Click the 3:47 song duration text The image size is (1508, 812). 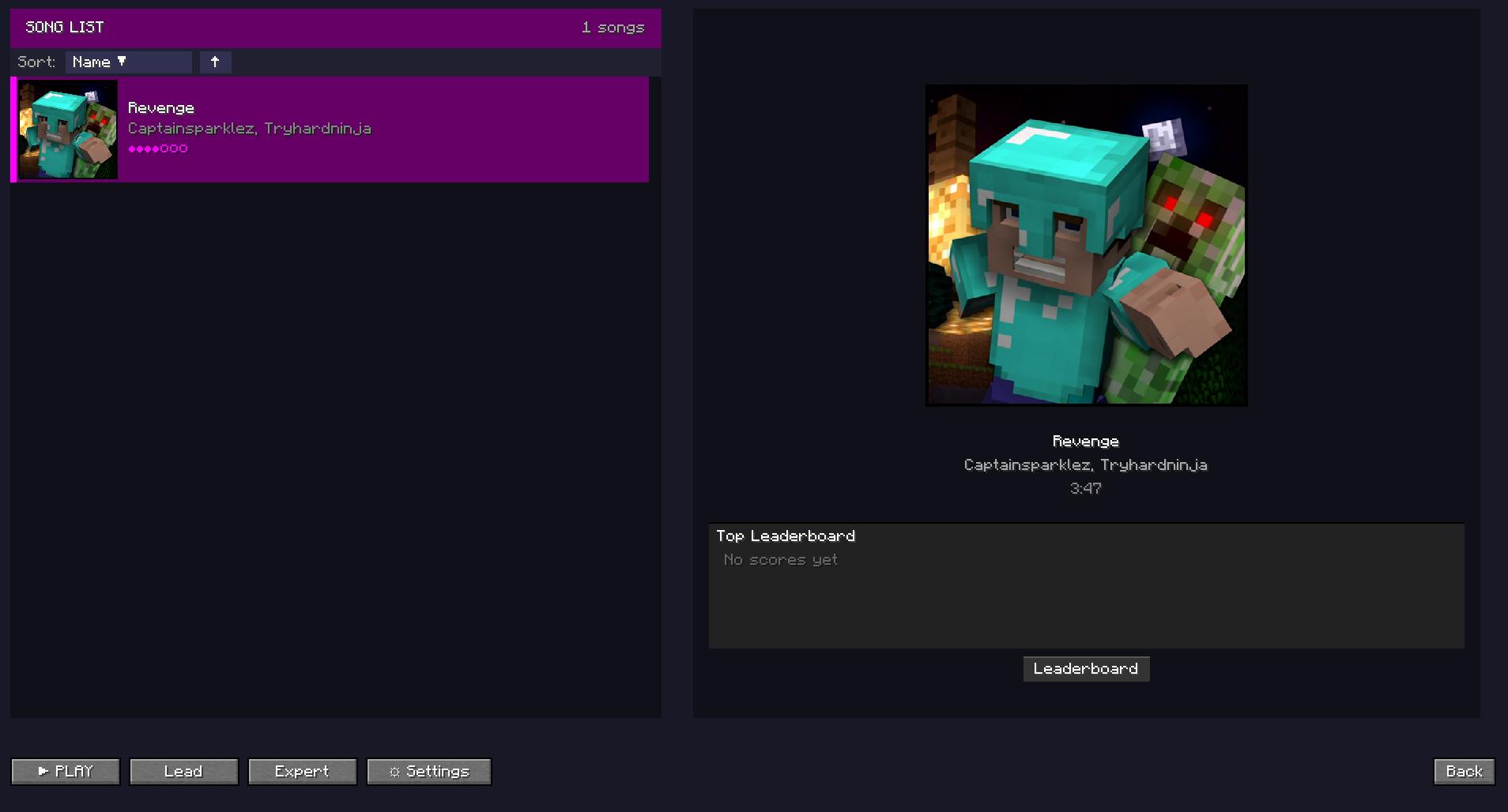[x=1086, y=488]
